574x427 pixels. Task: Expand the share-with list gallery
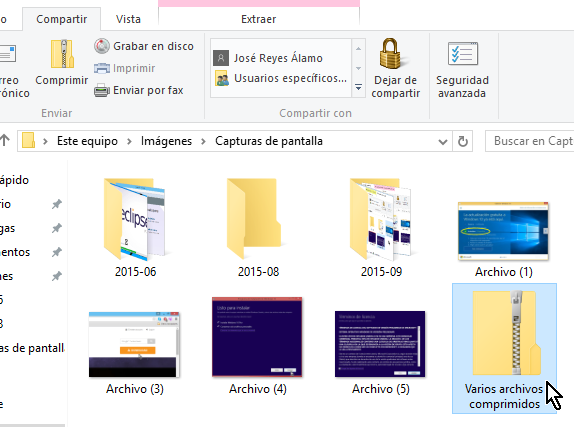[358, 88]
